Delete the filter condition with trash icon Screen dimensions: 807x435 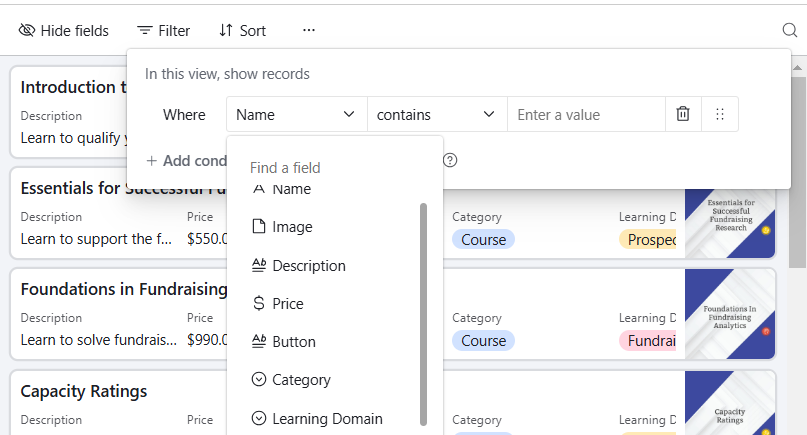point(683,115)
